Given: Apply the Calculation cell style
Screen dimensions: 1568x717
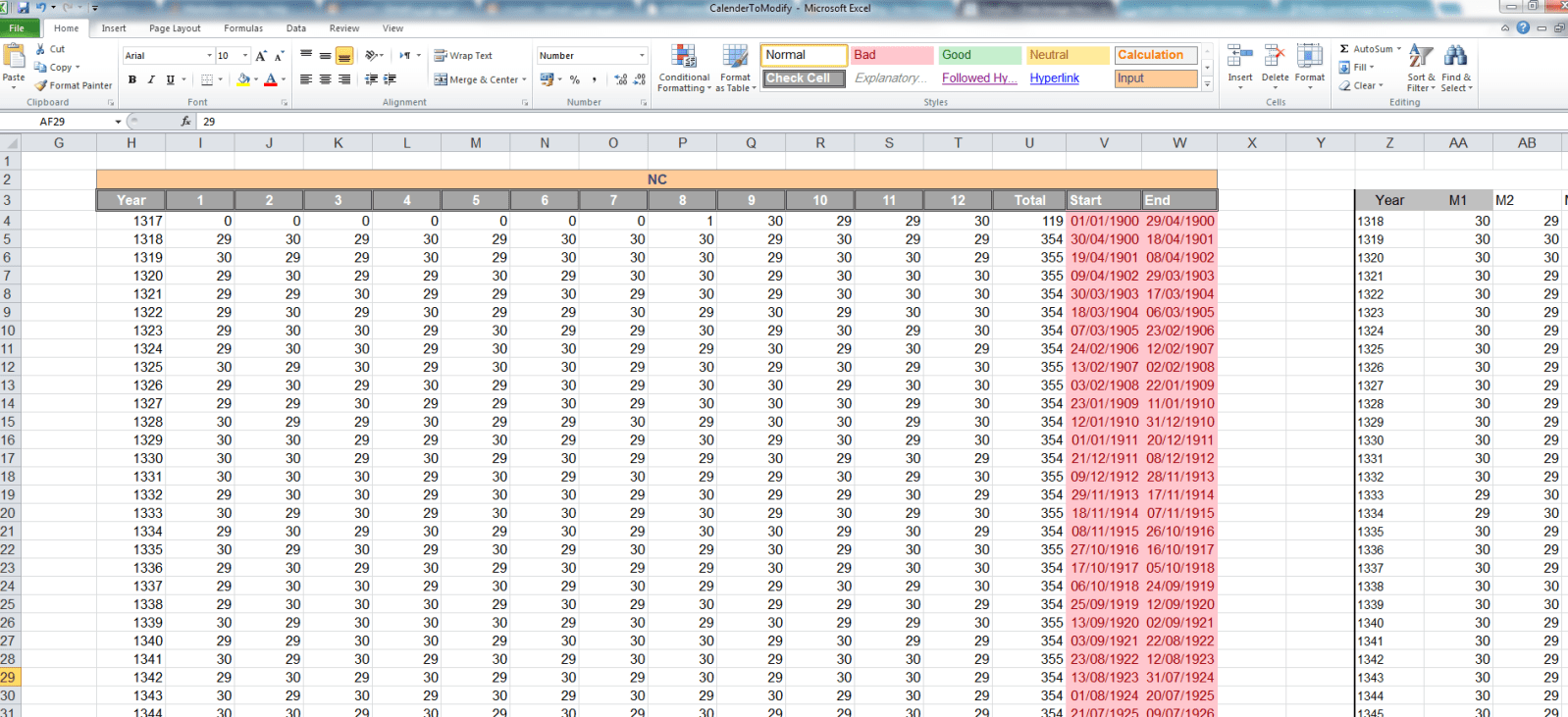Looking at the screenshot, I should [1156, 55].
